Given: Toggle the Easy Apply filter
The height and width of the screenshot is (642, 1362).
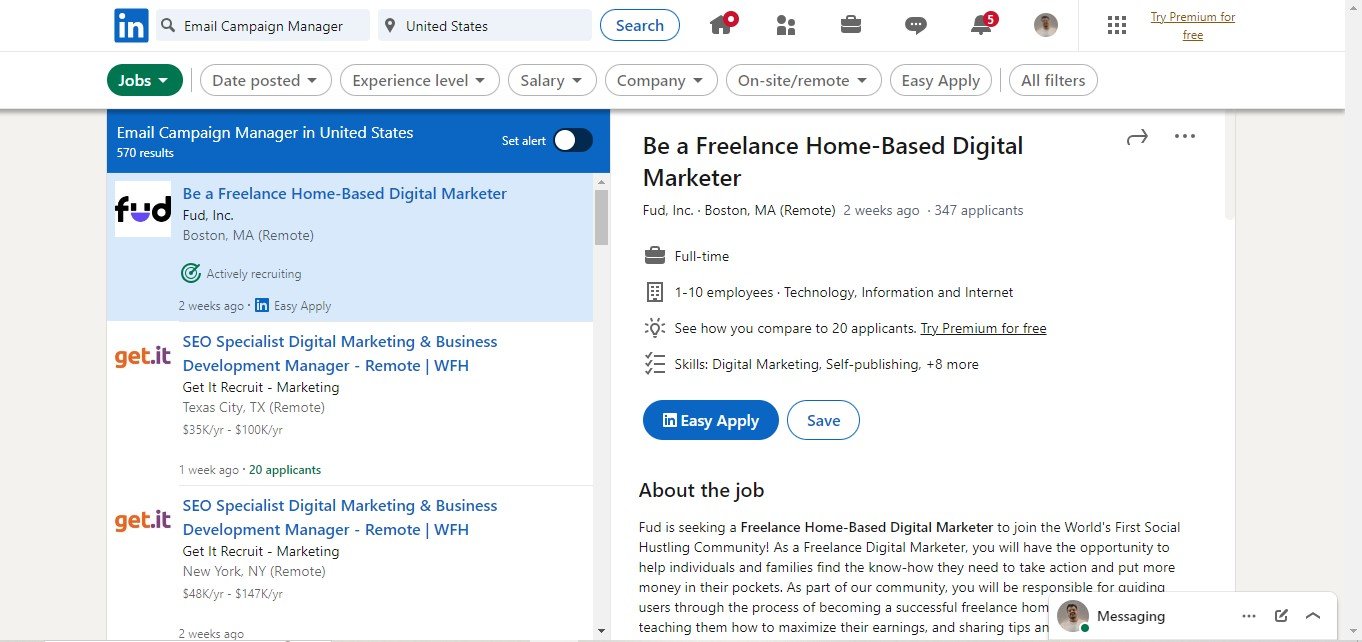Looking at the screenshot, I should tap(941, 81).
